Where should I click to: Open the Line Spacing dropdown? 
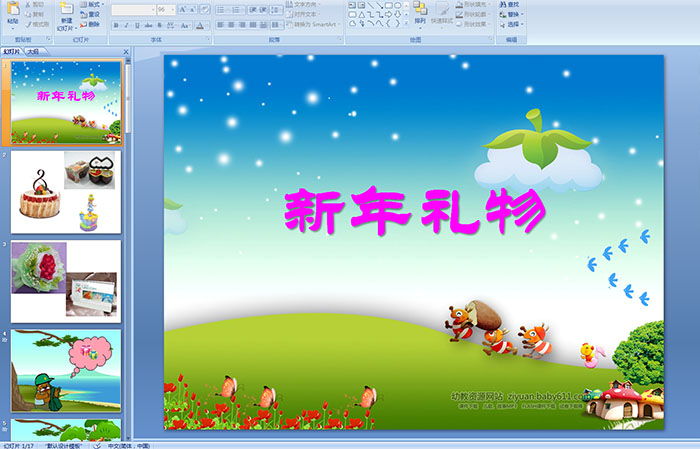coord(276,10)
